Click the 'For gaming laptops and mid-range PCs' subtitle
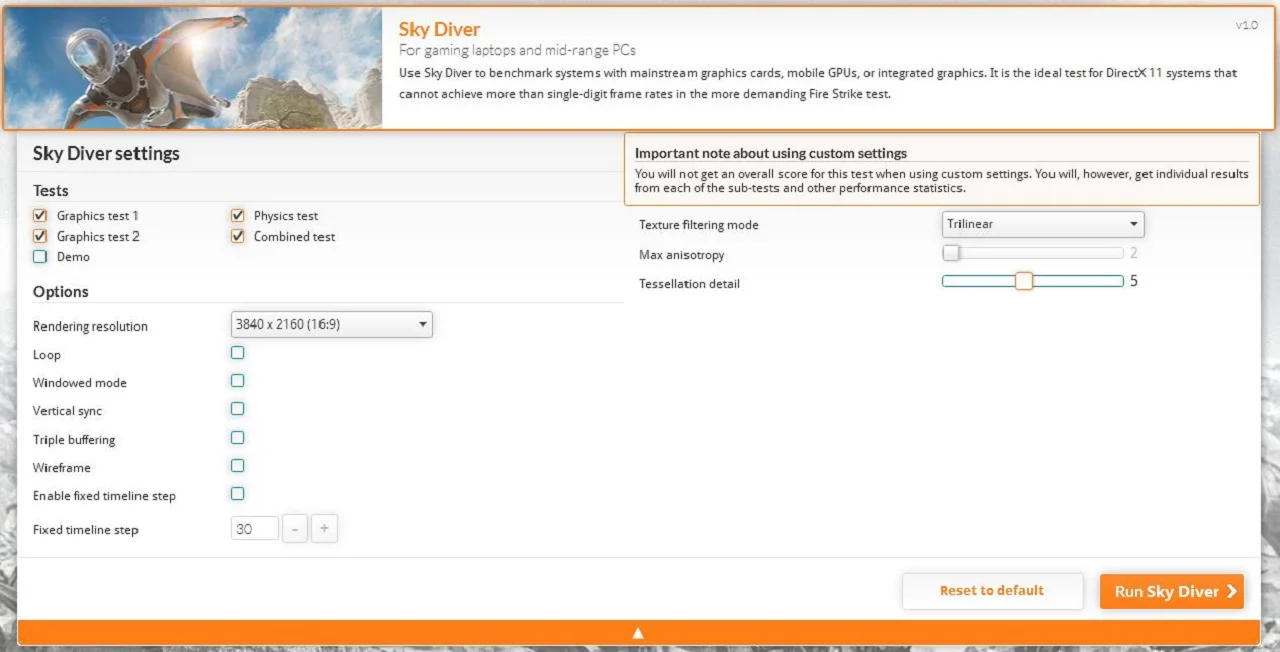This screenshot has width=1280, height=652. (x=517, y=50)
